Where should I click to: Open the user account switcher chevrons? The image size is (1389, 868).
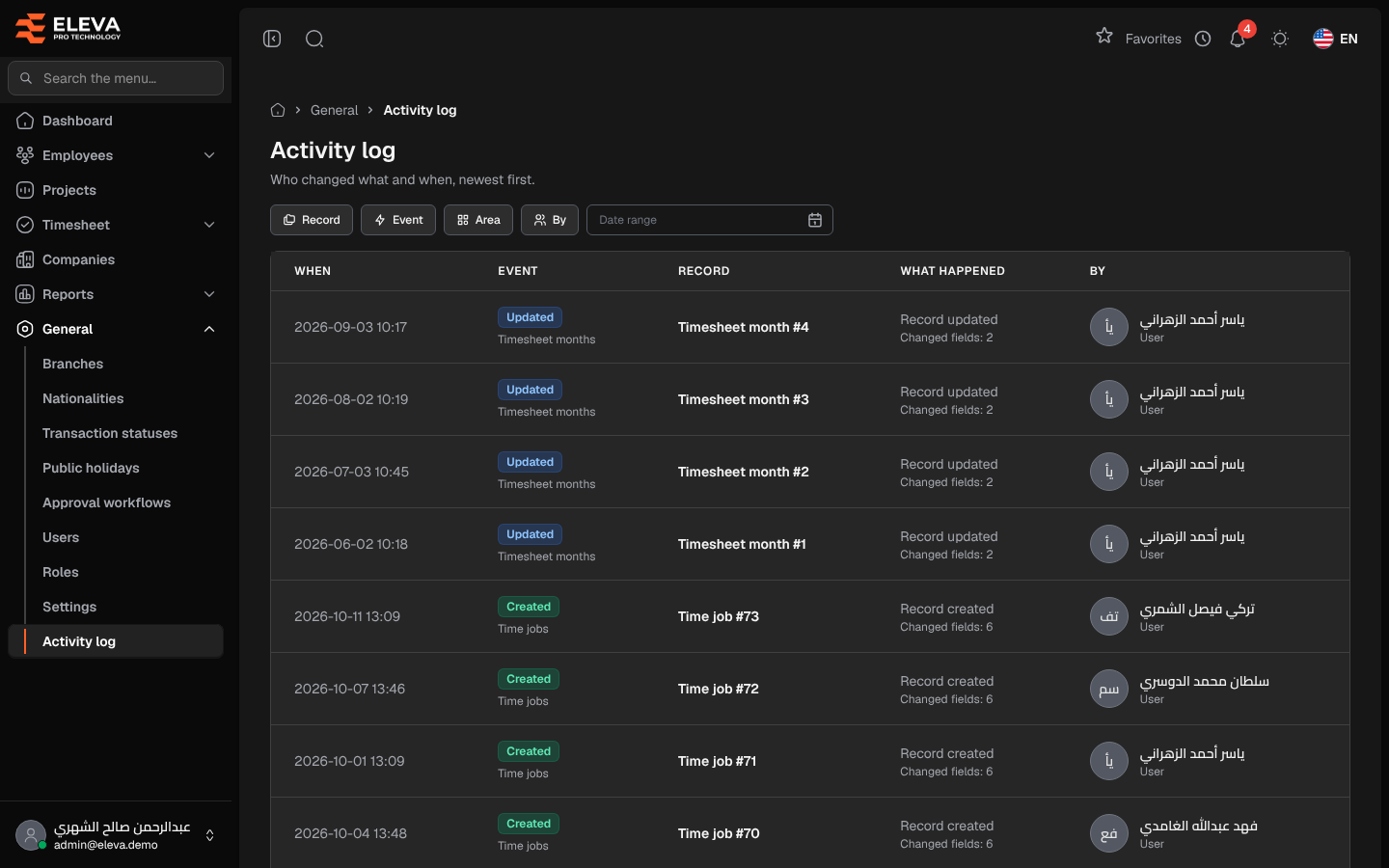[x=210, y=835]
